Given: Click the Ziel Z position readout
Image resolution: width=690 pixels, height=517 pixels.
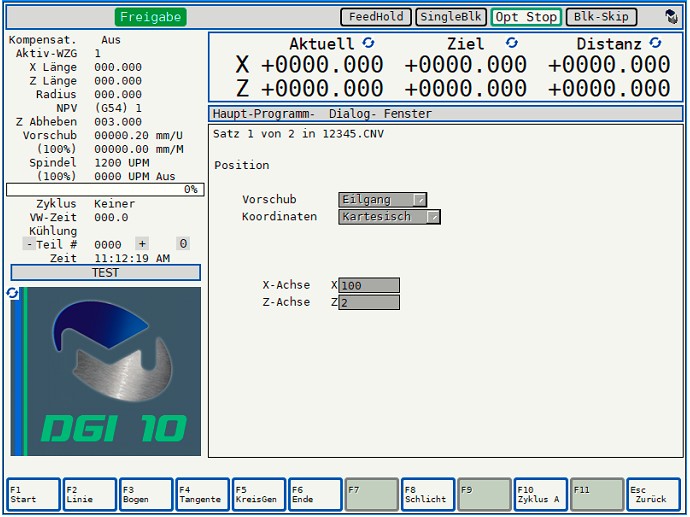Looking at the screenshot, I should [465, 88].
